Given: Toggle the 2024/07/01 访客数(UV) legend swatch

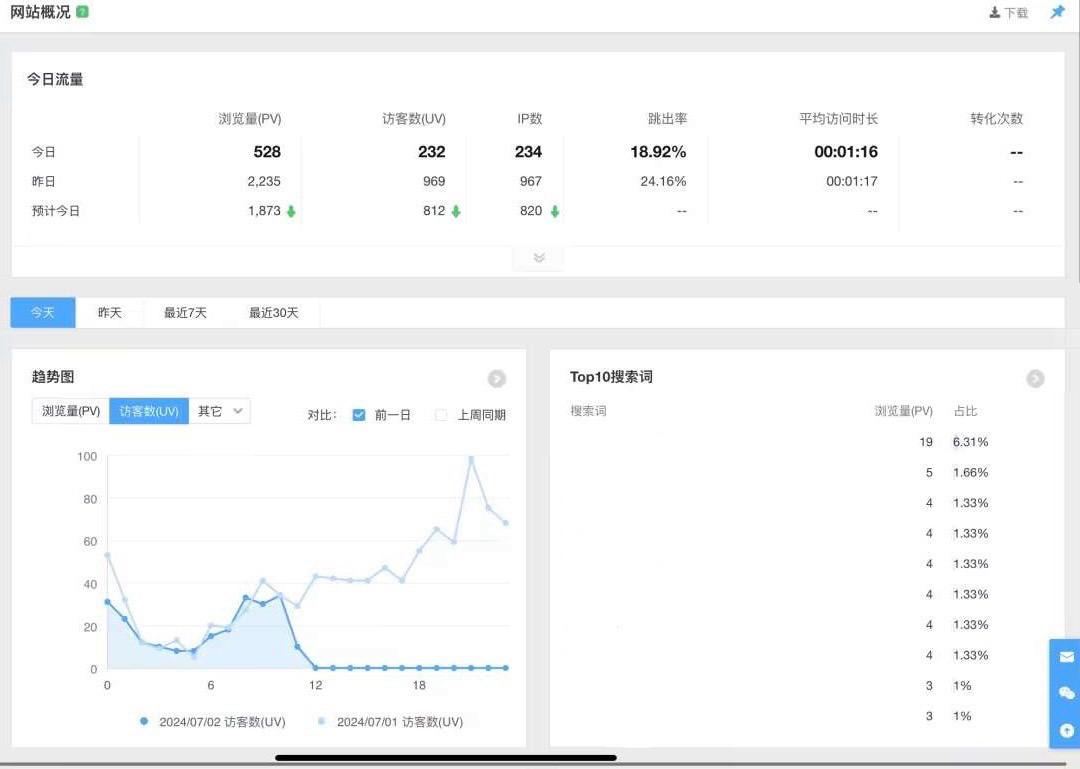Looking at the screenshot, I should coord(321,722).
